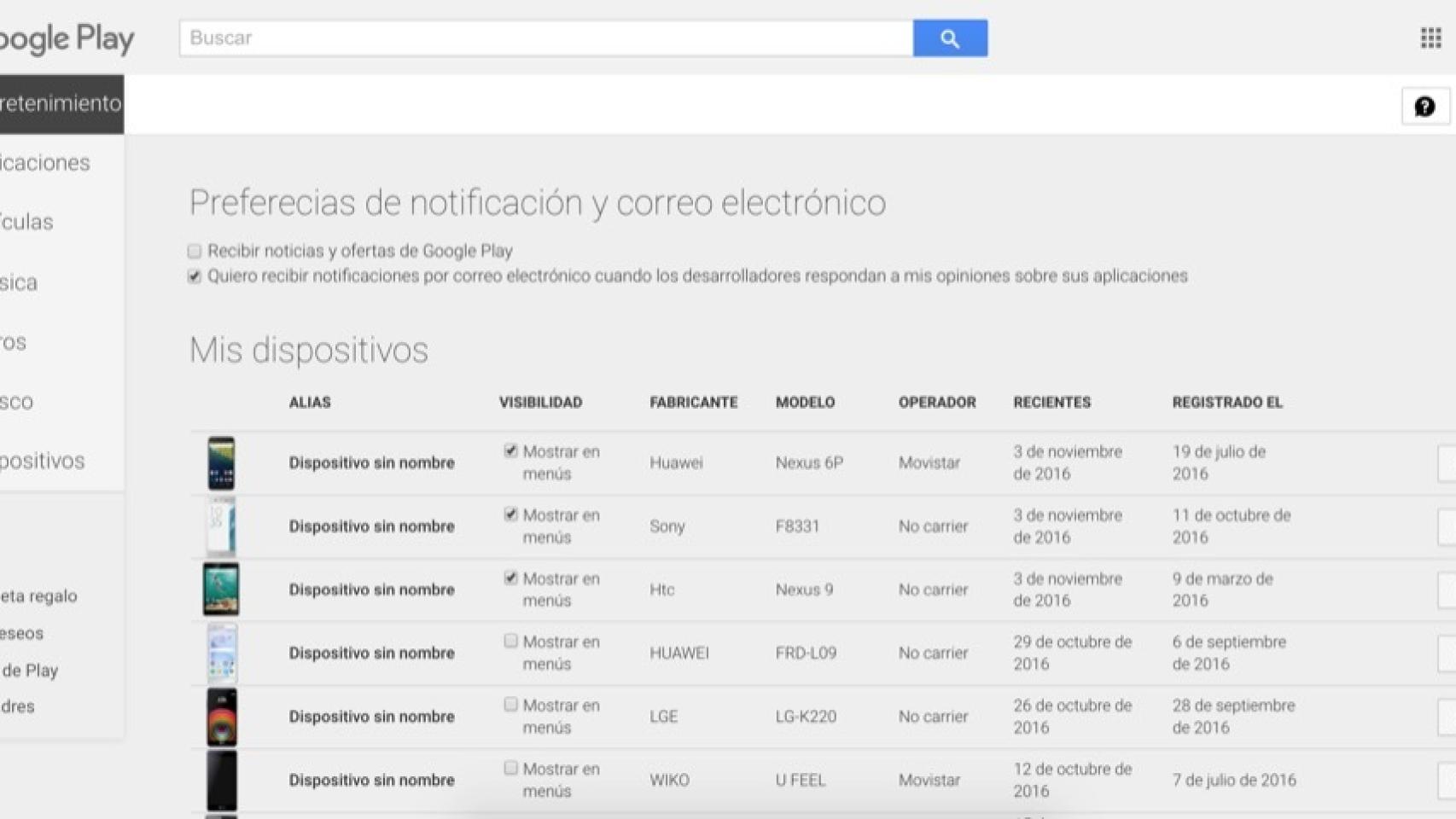This screenshot has height=819, width=1456.
Task: Open the Aplicaciones sidebar section
Action: pos(45,163)
